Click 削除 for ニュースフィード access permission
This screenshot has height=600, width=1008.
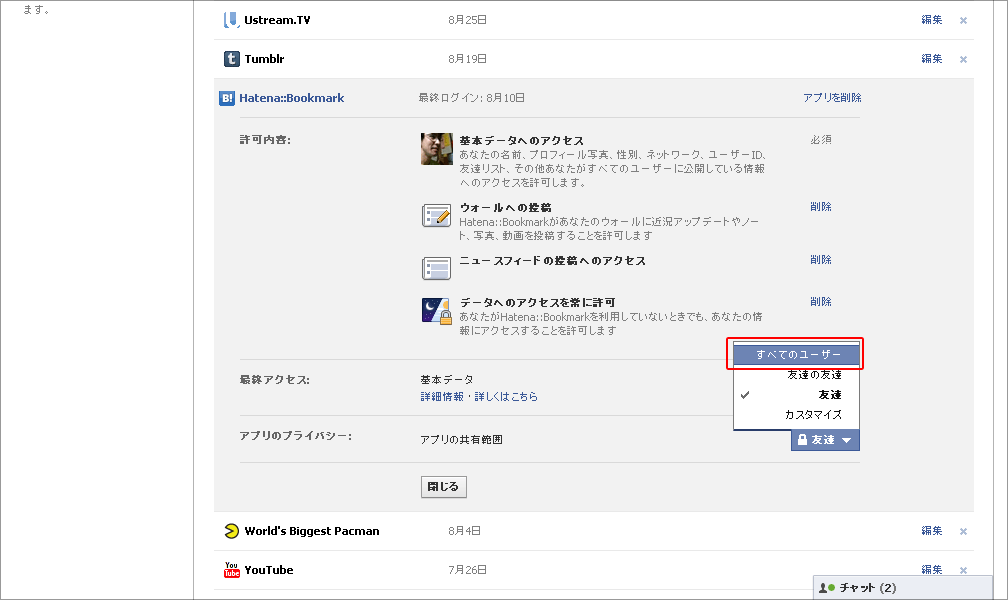click(x=821, y=260)
